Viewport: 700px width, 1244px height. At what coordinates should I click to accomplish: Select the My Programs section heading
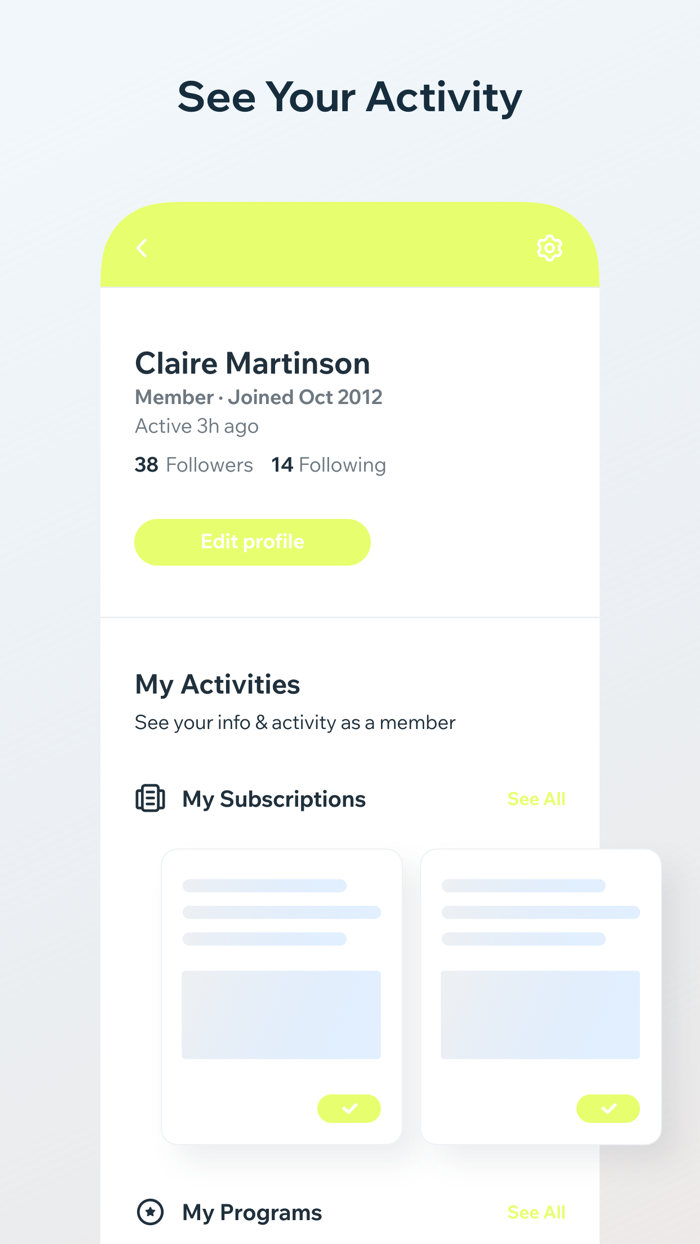pyautogui.click(x=251, y=1212)
